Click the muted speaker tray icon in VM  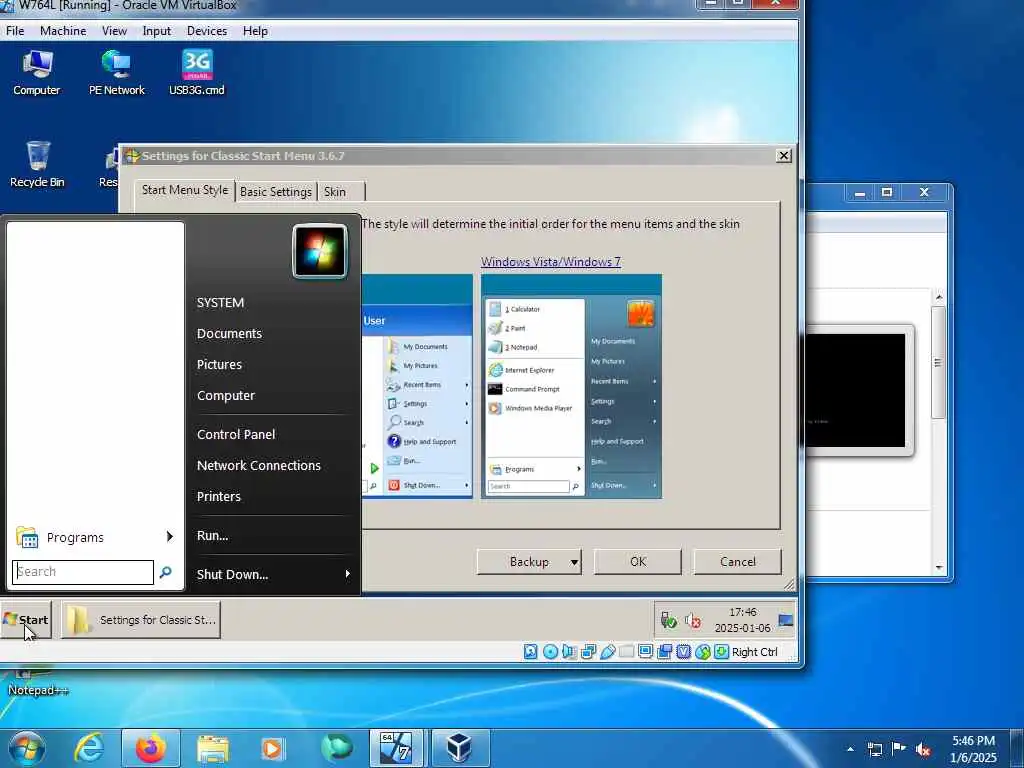(693, 620)
